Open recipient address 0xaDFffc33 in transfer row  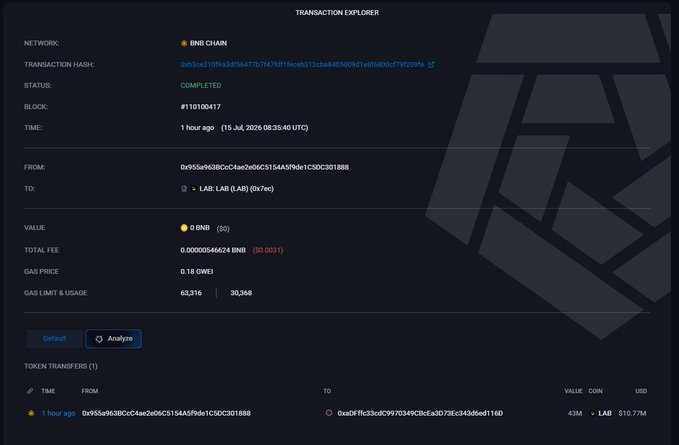click(x=420, y=413)
